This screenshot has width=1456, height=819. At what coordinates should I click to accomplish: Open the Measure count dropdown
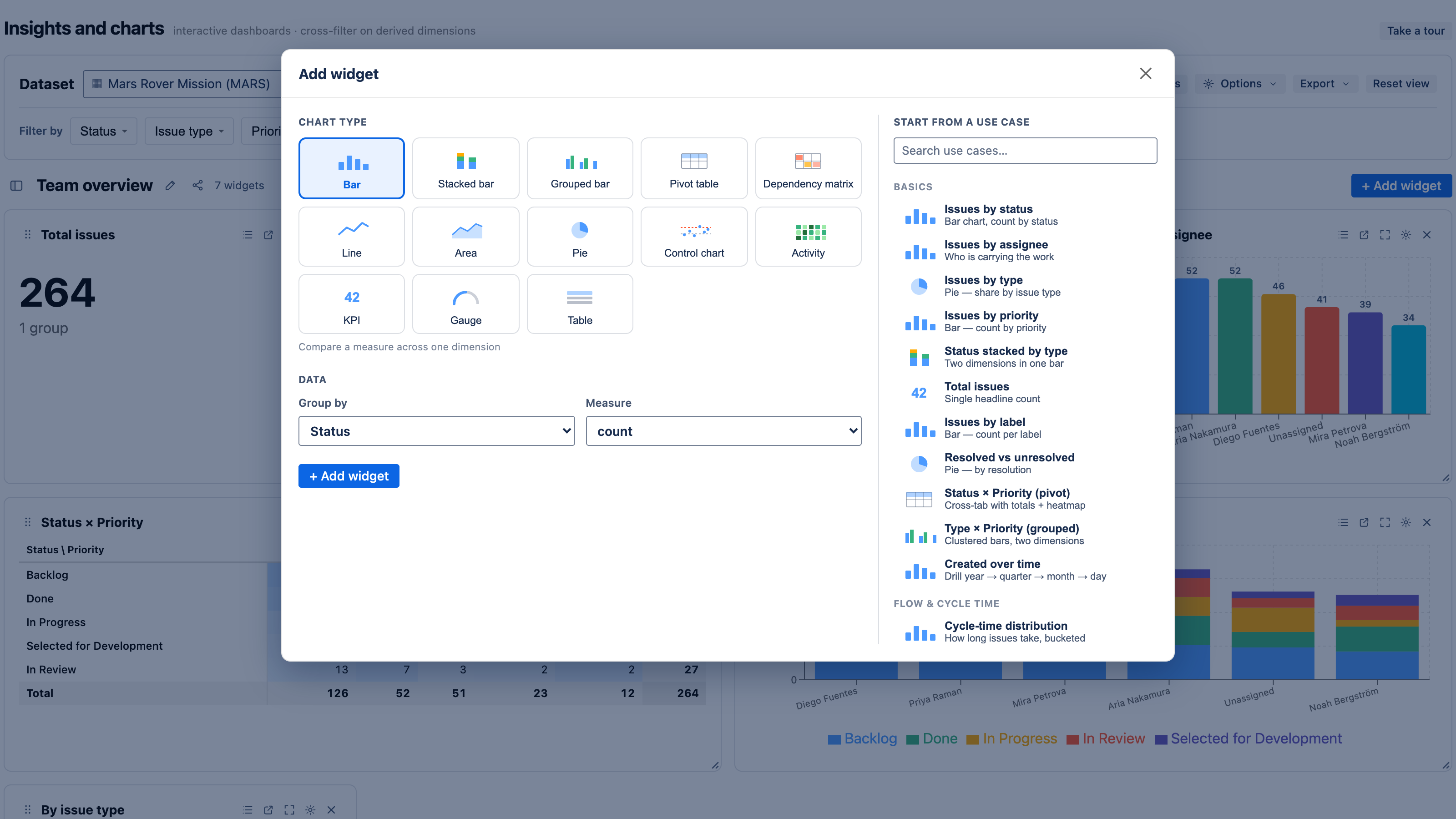pos(723,431)
